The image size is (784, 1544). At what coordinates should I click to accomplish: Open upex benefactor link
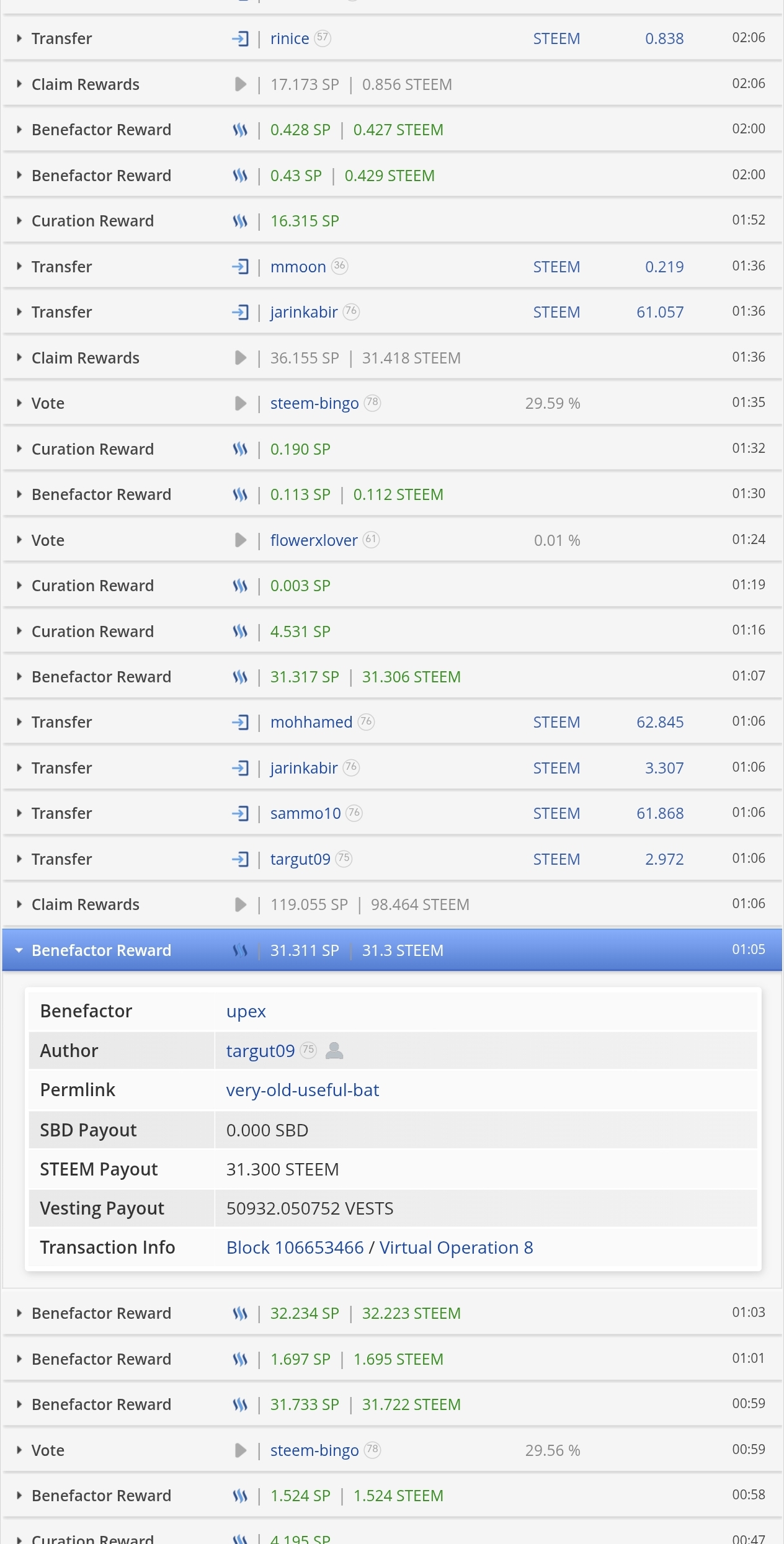(246, 1012)
